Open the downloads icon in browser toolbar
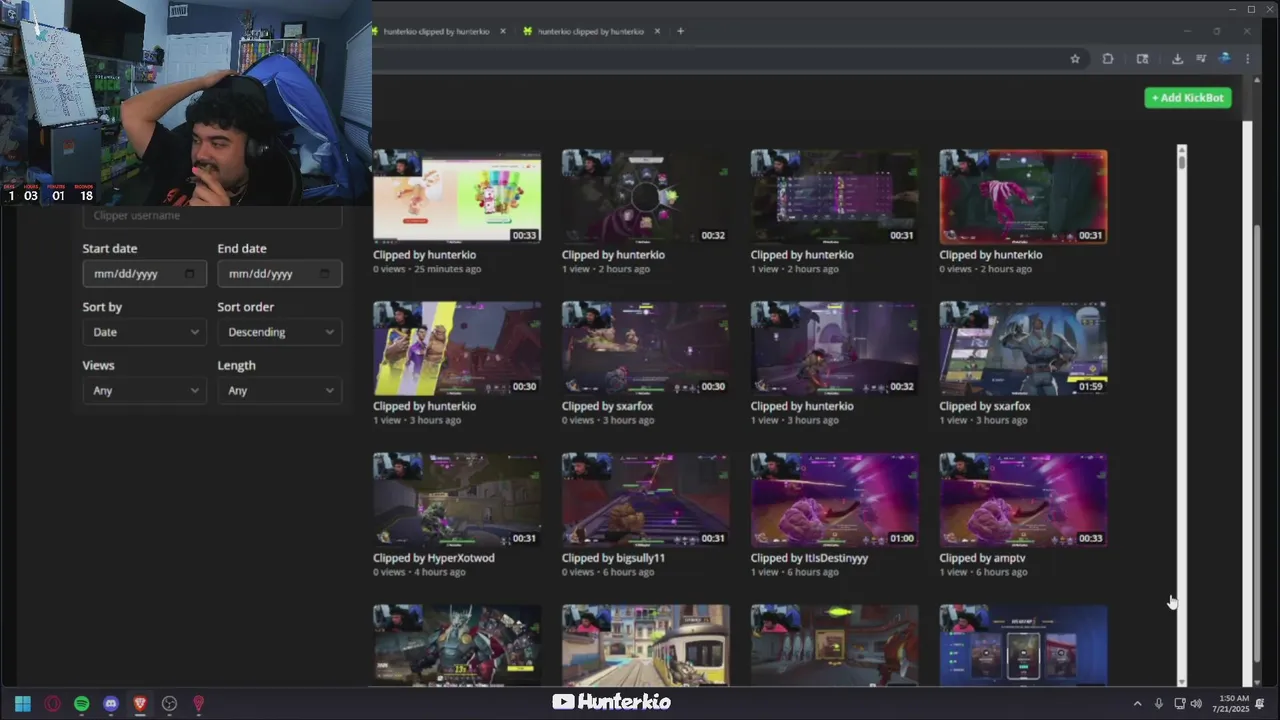The height and width of the screenshot is (720, 1280). click(1177, 59)
